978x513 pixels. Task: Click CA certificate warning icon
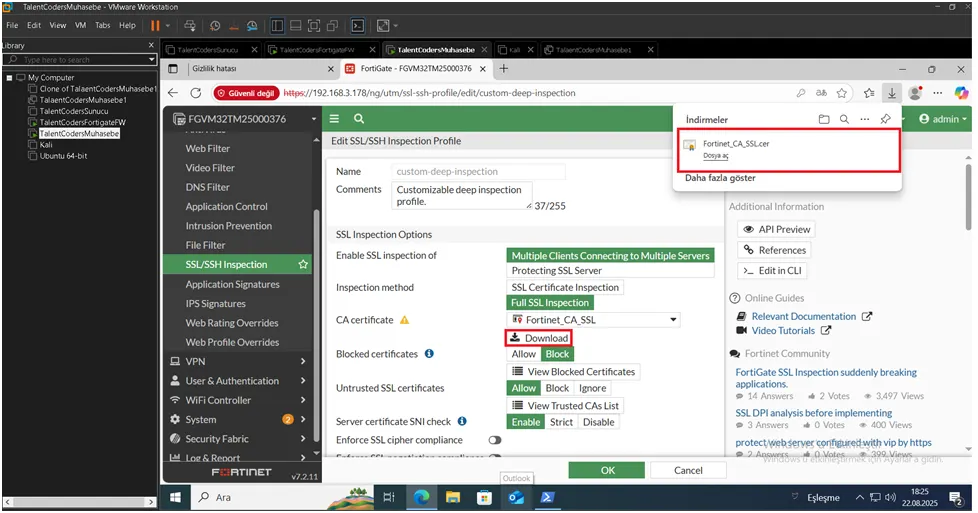pyautogui.click(x=404, y=320)
